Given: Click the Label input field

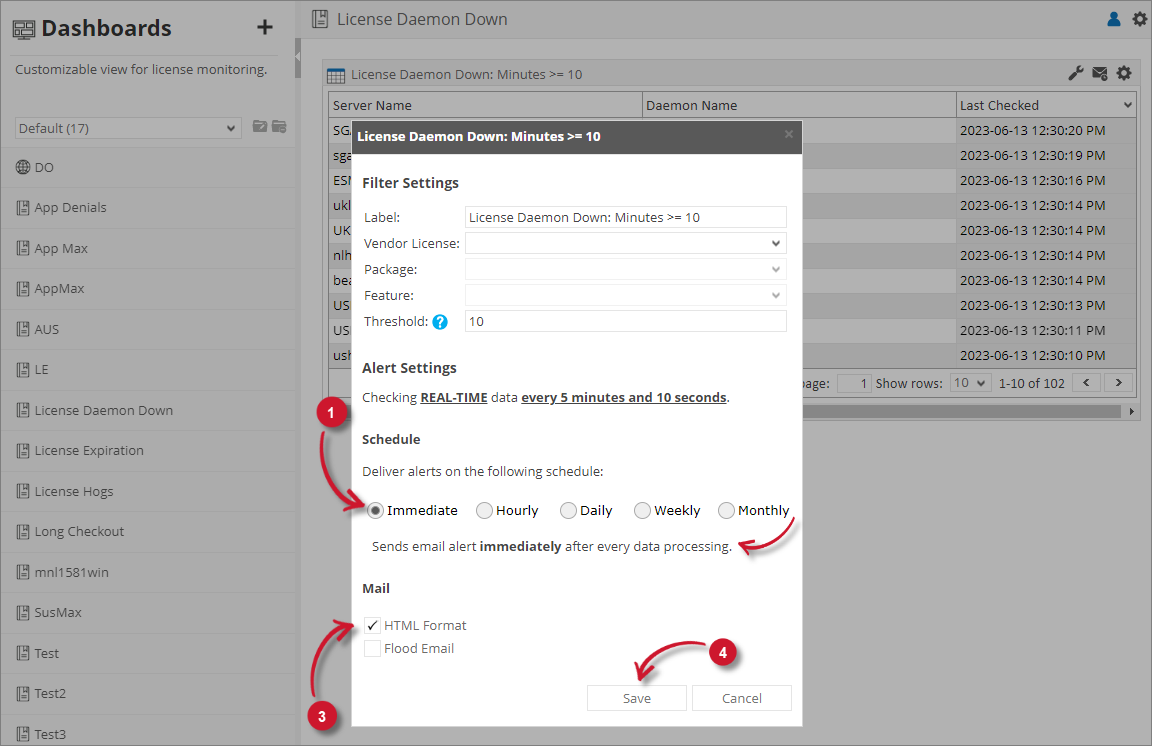Looking at the screenshot, I should [x=625, y=218].
